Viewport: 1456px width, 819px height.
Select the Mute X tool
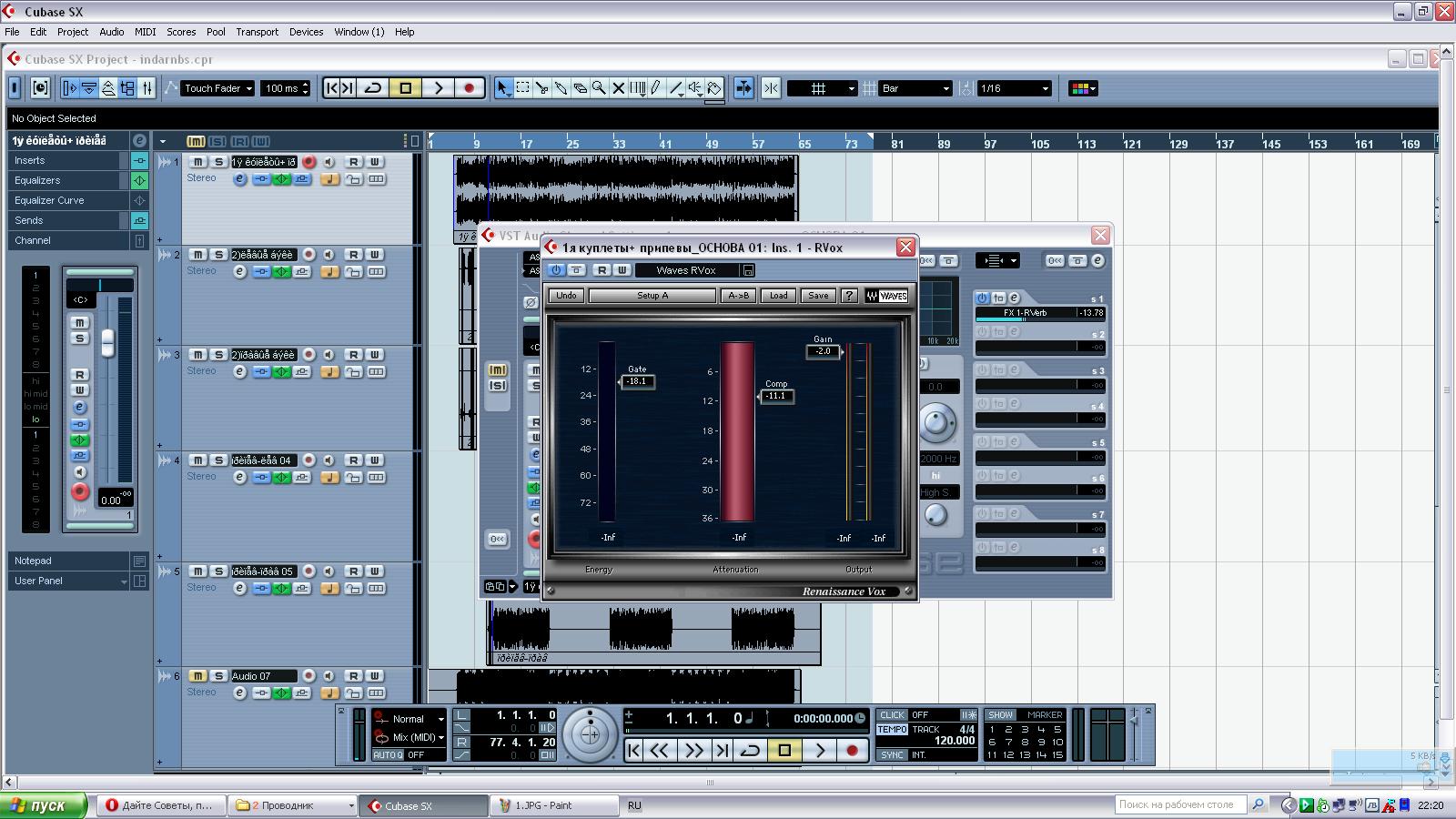tap(619, 88)
